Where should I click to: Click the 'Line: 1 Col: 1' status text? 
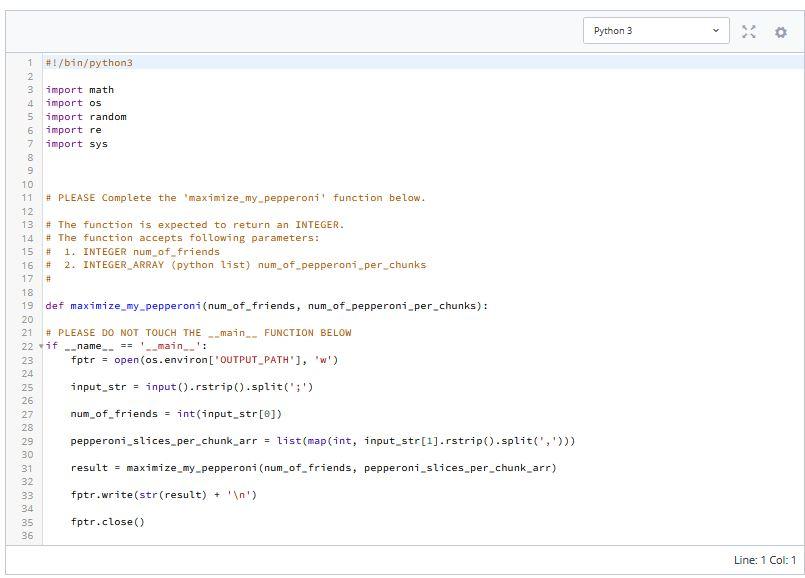(764, 560)
